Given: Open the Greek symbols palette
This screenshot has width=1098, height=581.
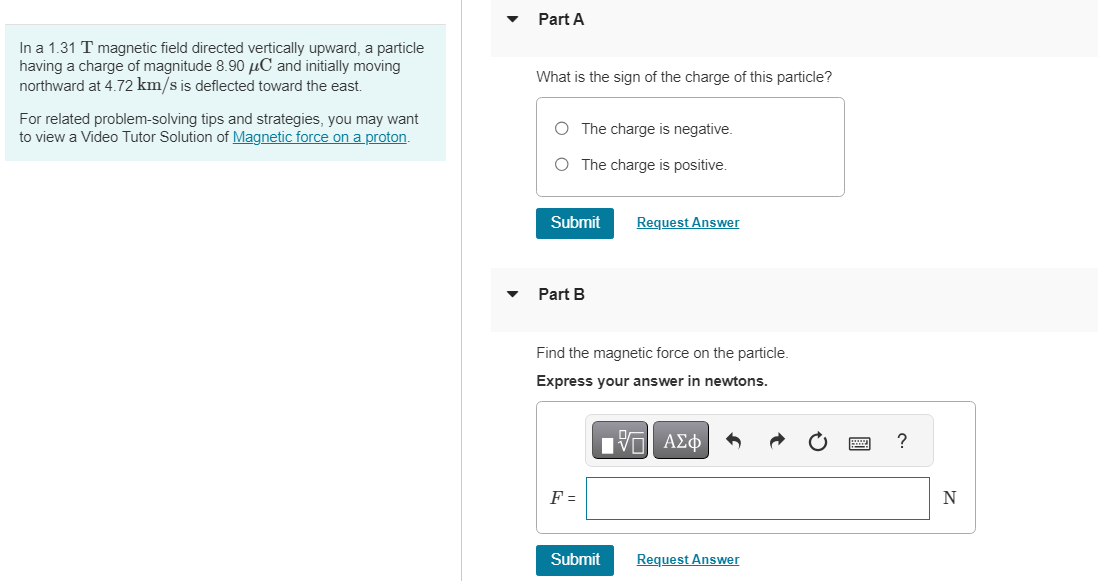Looking at the screenshot, I should 680,440.
